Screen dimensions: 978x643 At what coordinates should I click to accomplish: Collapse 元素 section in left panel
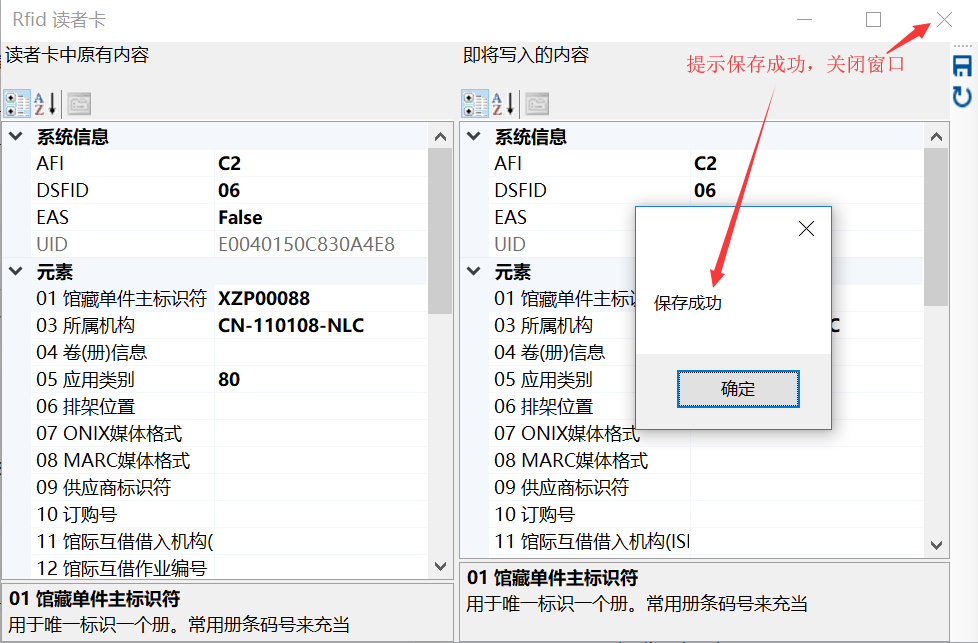[16, 271]
